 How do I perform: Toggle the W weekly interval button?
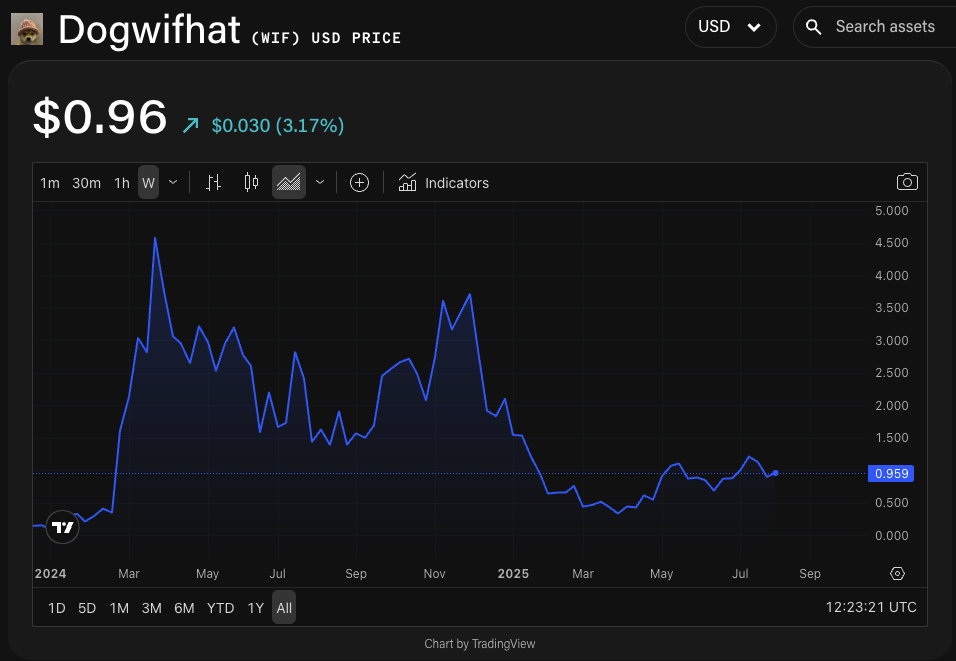click(147, 182)
